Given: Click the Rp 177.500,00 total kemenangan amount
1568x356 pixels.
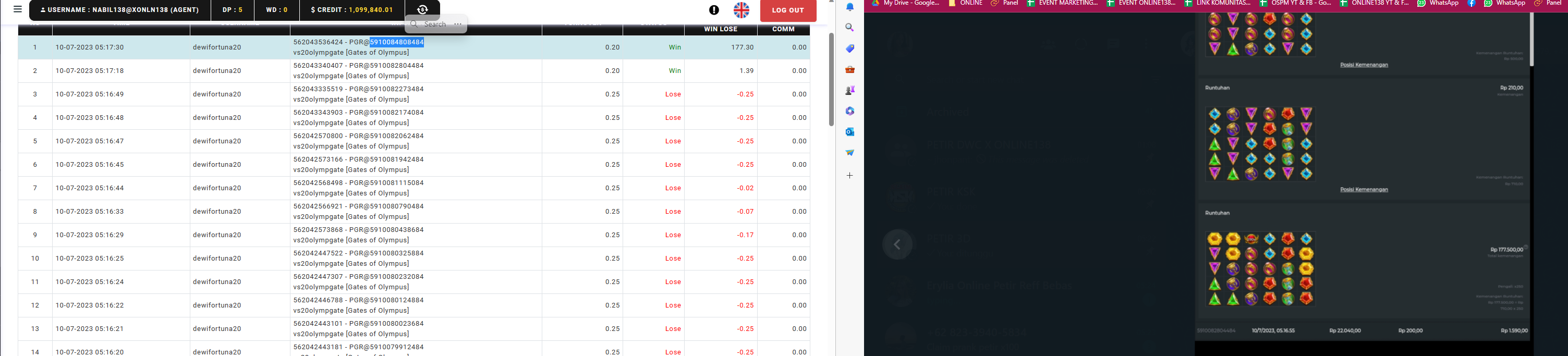Looking at the screenshot, I should 1506,250.
